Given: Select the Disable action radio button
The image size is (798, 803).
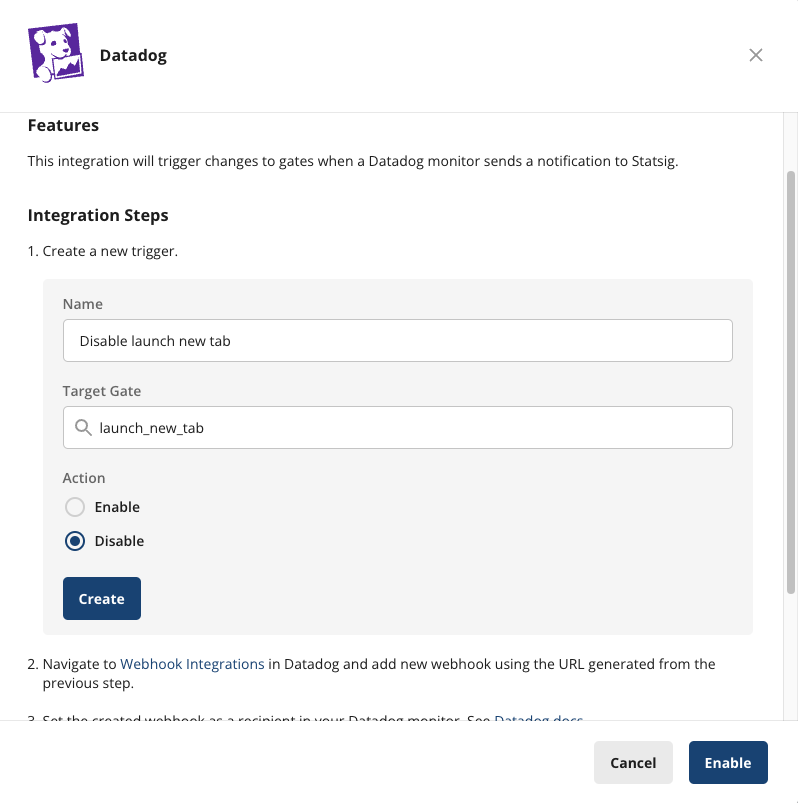Looking at the screenshot, I should [x=74, y=541].
